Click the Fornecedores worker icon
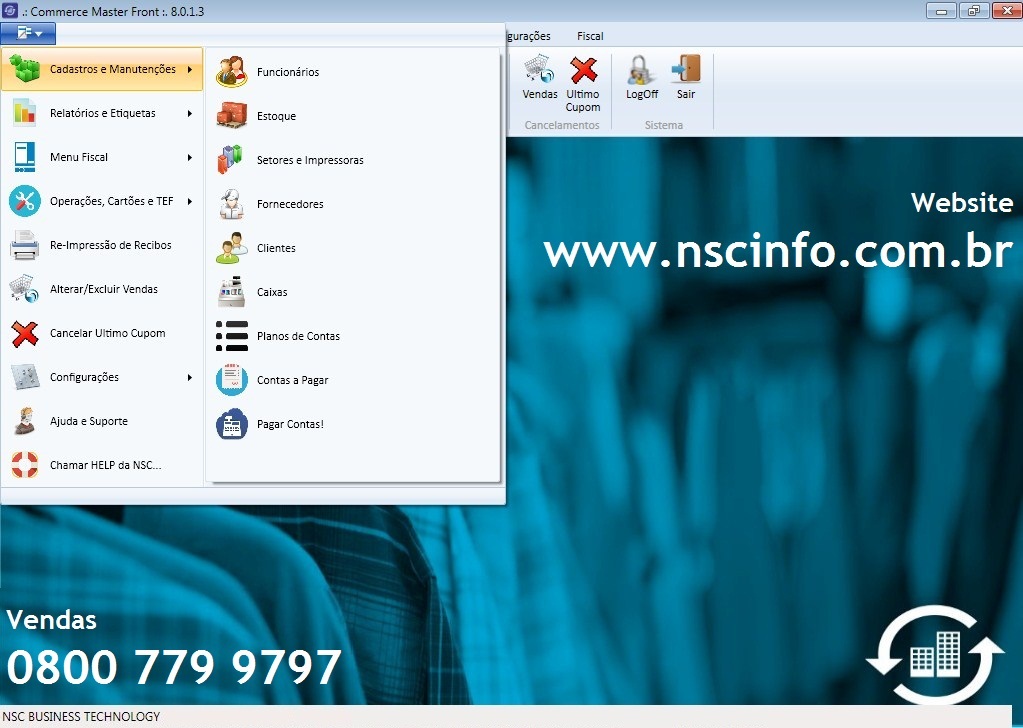Screen dimensions: 1023x728 [231, 204]
